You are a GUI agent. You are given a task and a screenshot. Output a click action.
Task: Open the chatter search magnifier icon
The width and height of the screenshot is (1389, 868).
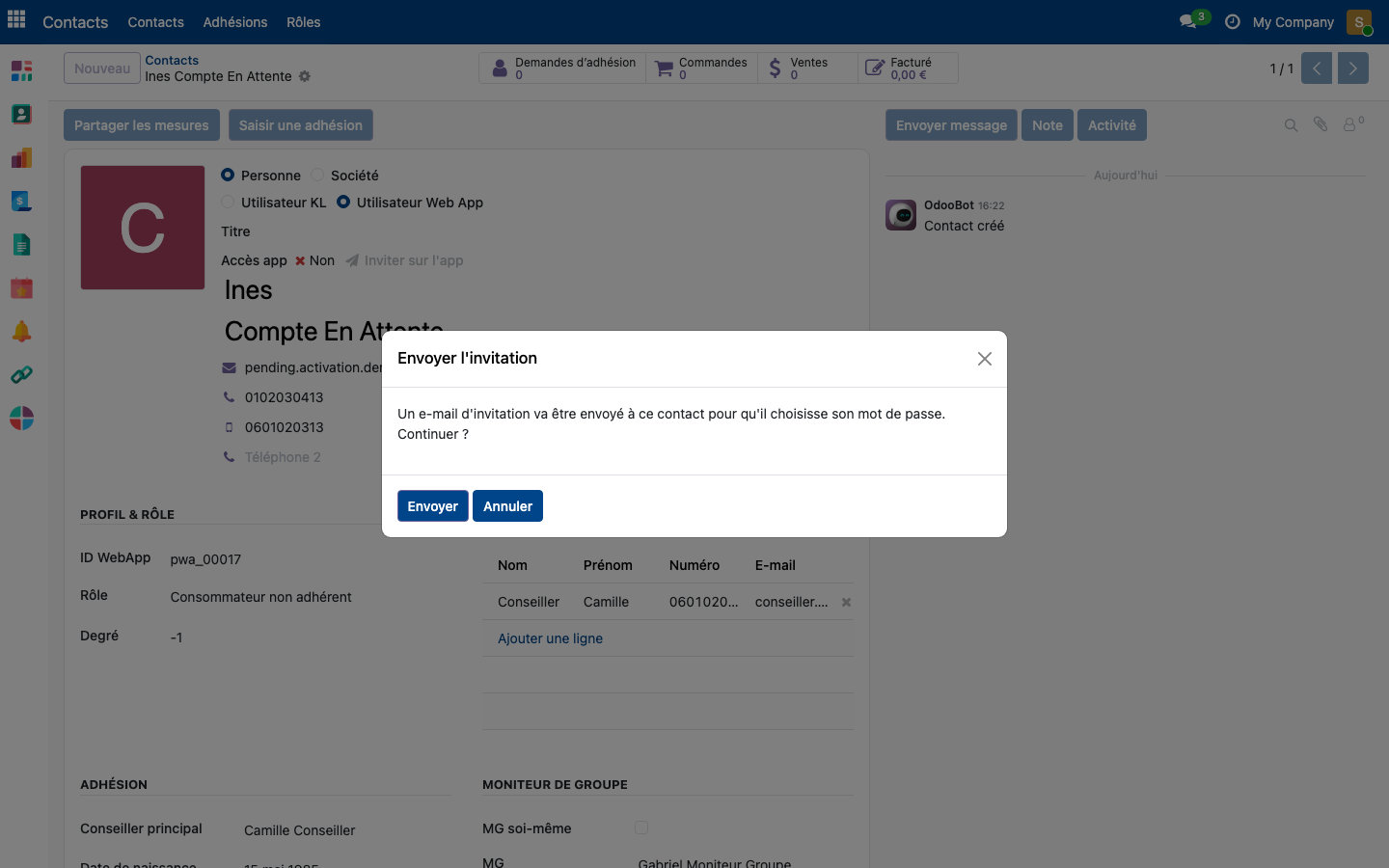(x=1291, y=124)
